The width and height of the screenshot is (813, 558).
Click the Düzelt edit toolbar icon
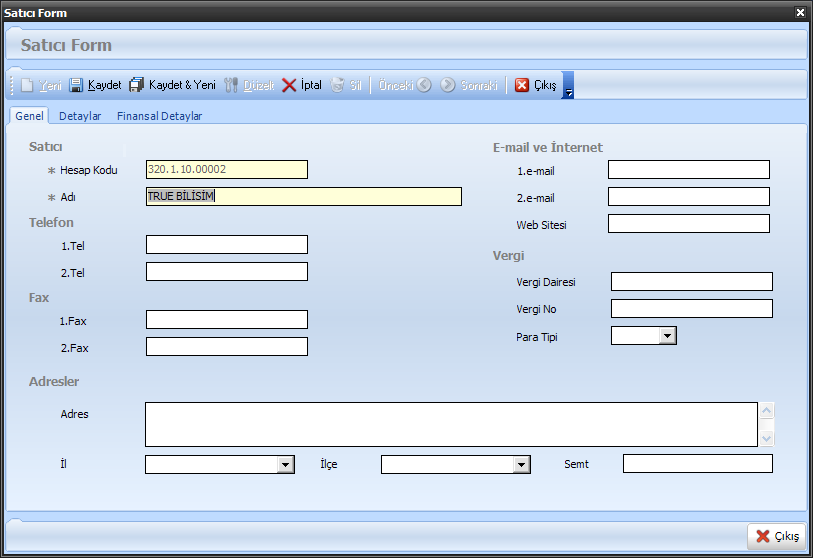click(x=232, y=86)
